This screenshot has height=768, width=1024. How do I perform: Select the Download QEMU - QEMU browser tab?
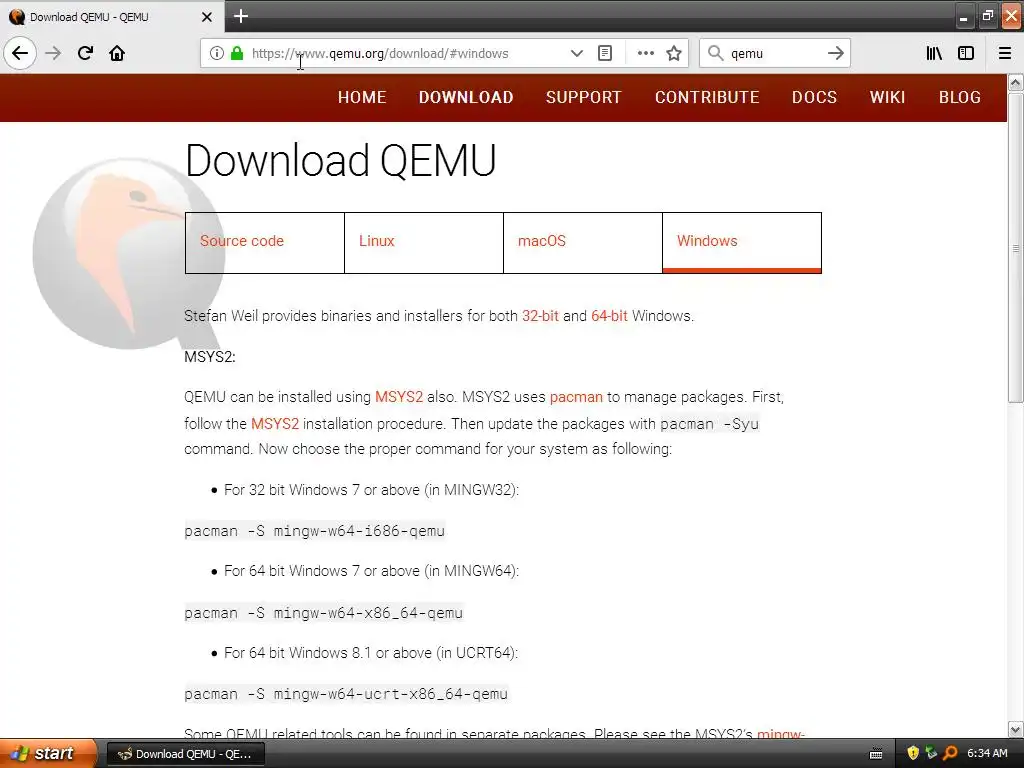point(112,16)
